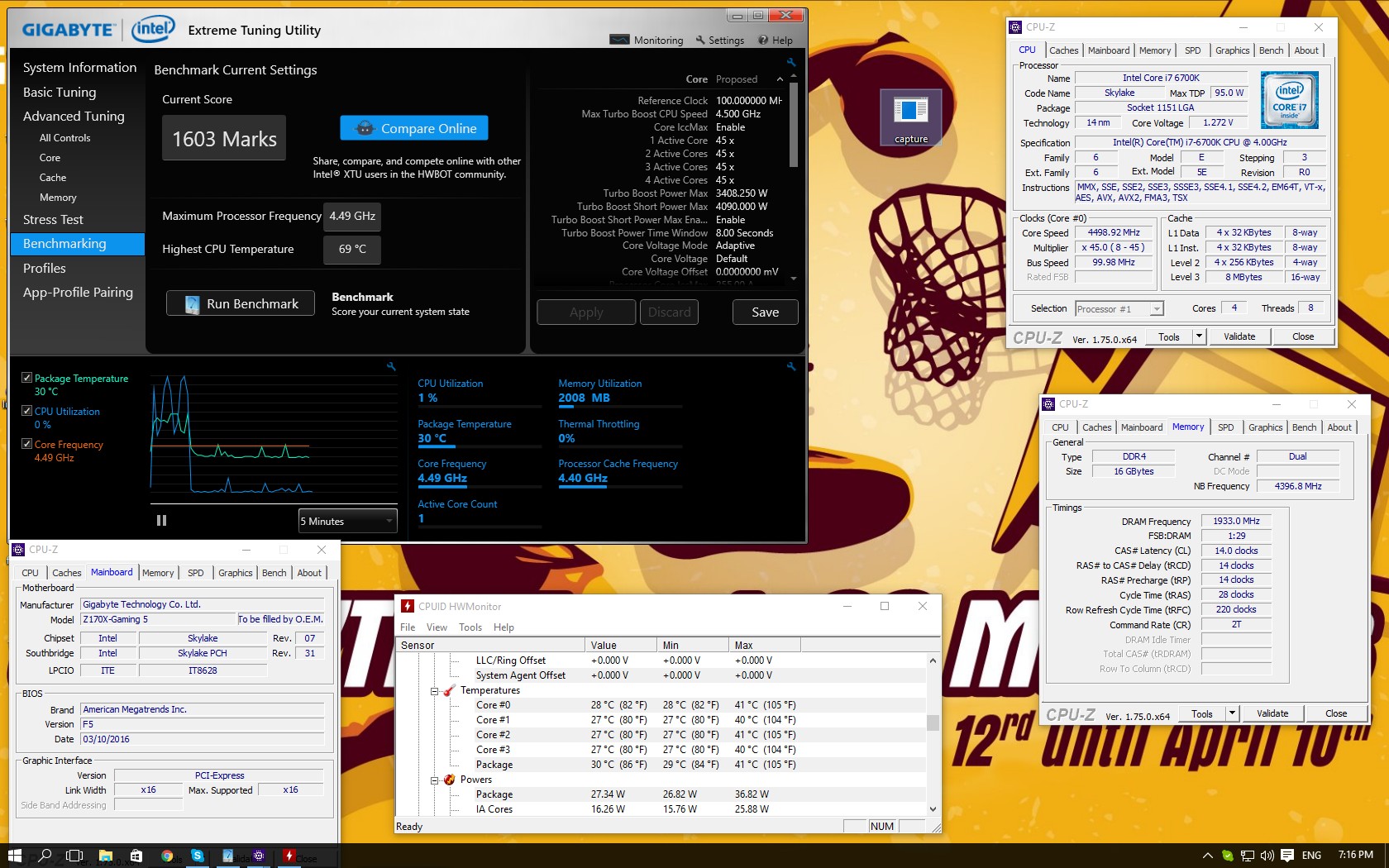
Task: Click taskbar clock showing 7:16 PM
Action: pos(1355,855)
